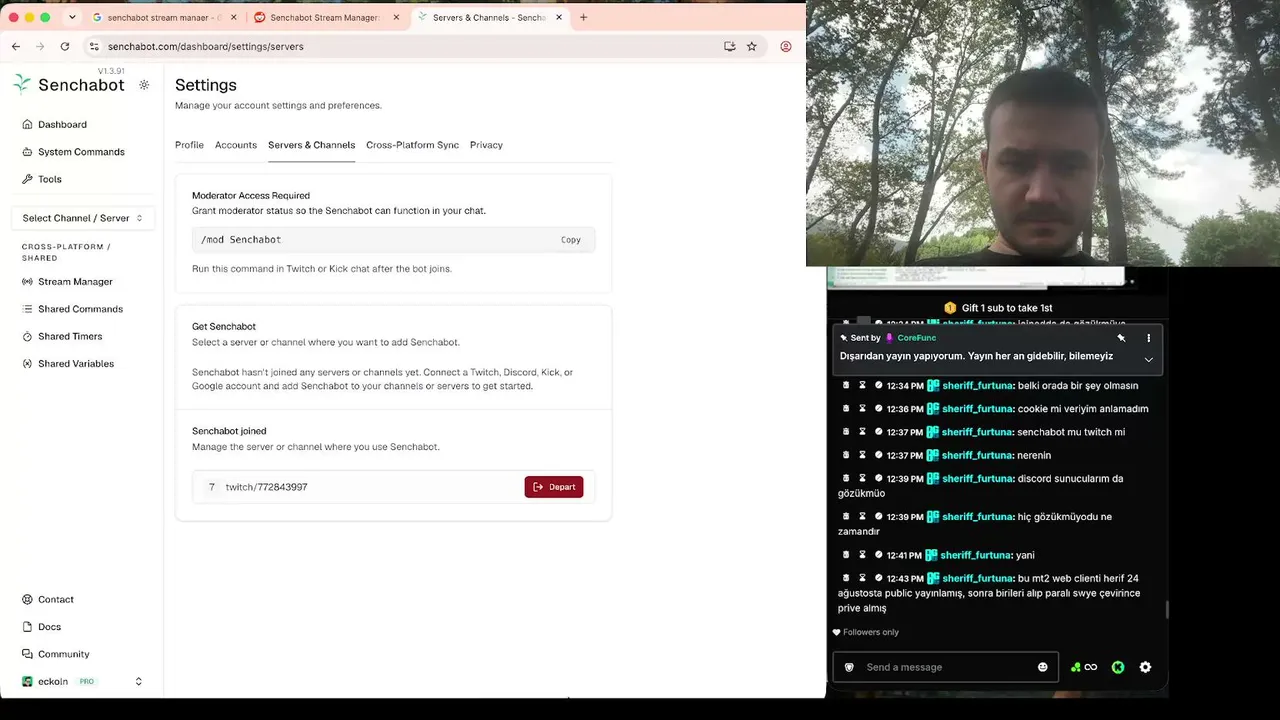Open the Stream Manager sidebar link
The height and width of the screenshot is (720, 1280).
[75, 282]
